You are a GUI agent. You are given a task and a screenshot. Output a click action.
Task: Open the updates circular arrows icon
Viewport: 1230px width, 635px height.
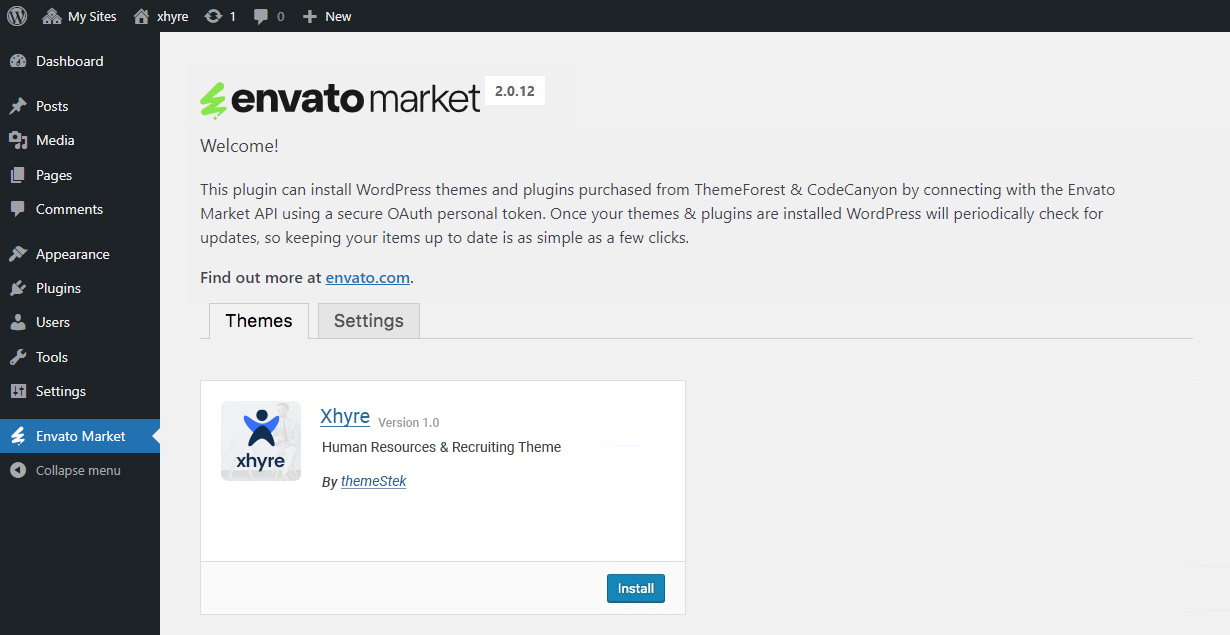click(213, 16)
